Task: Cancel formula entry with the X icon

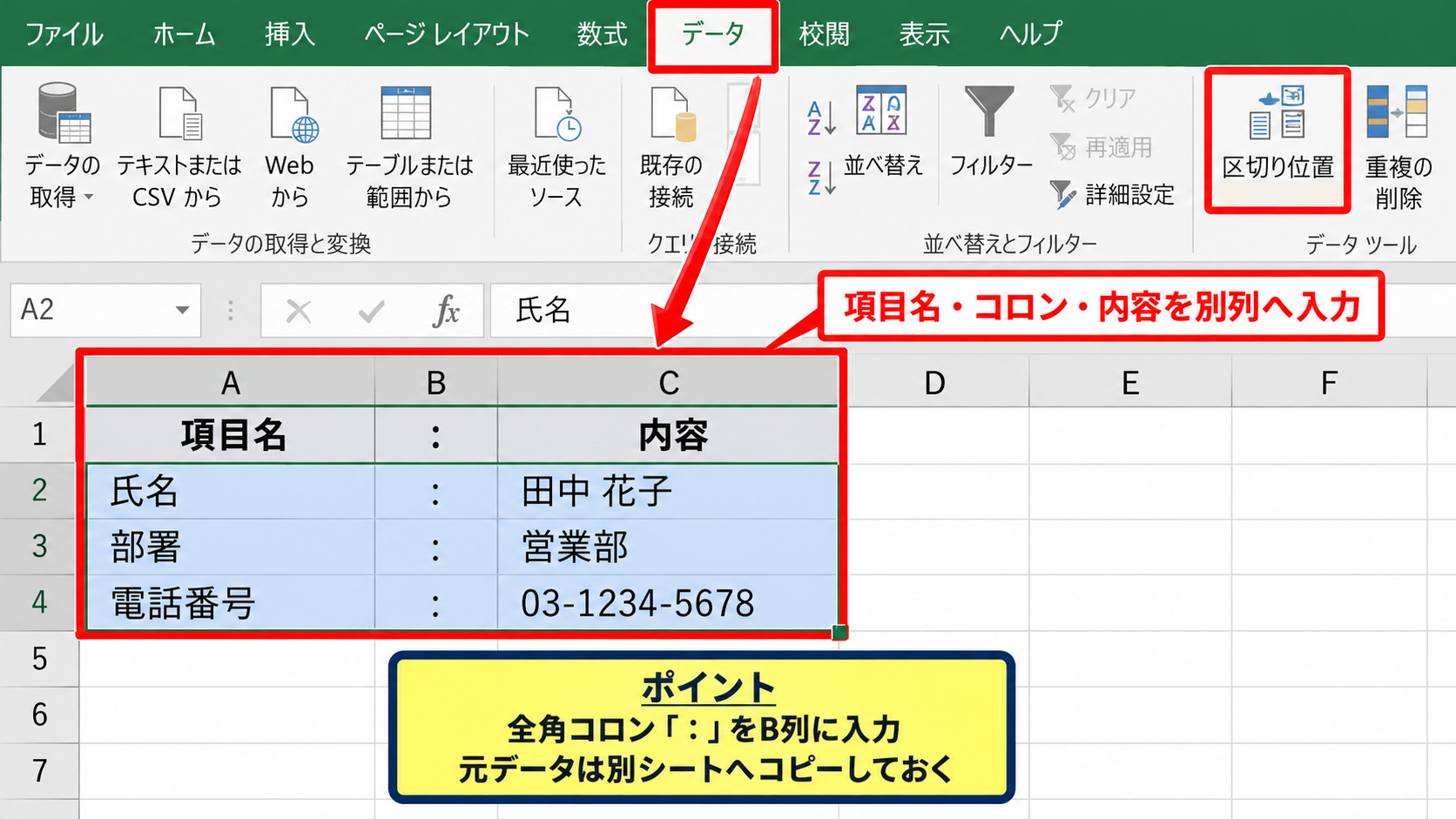Action: click(299, 311)
